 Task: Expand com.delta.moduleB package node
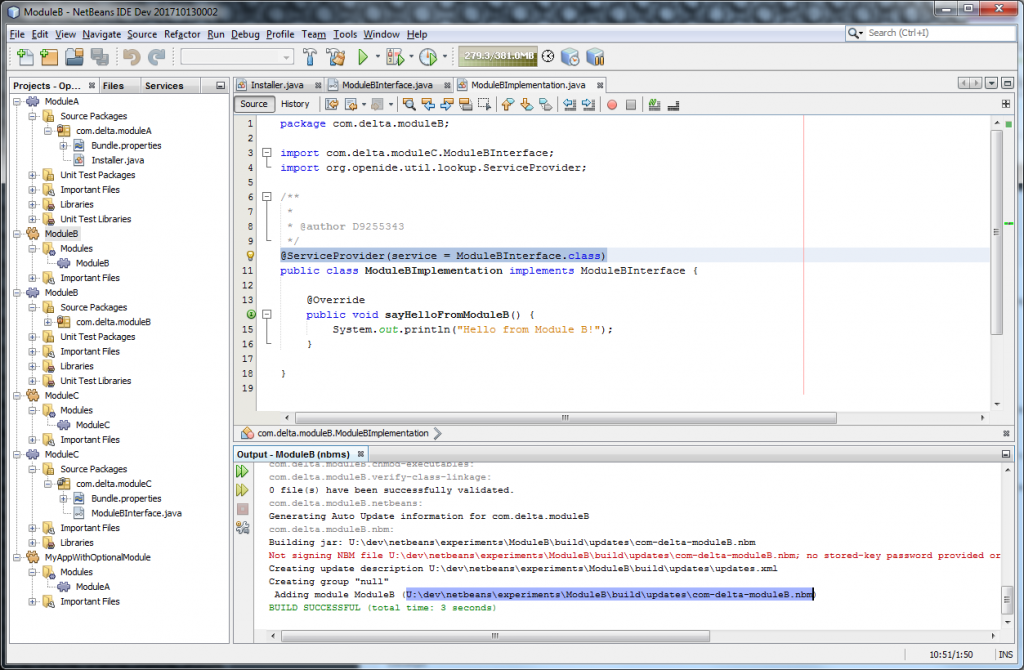point(48,322)
